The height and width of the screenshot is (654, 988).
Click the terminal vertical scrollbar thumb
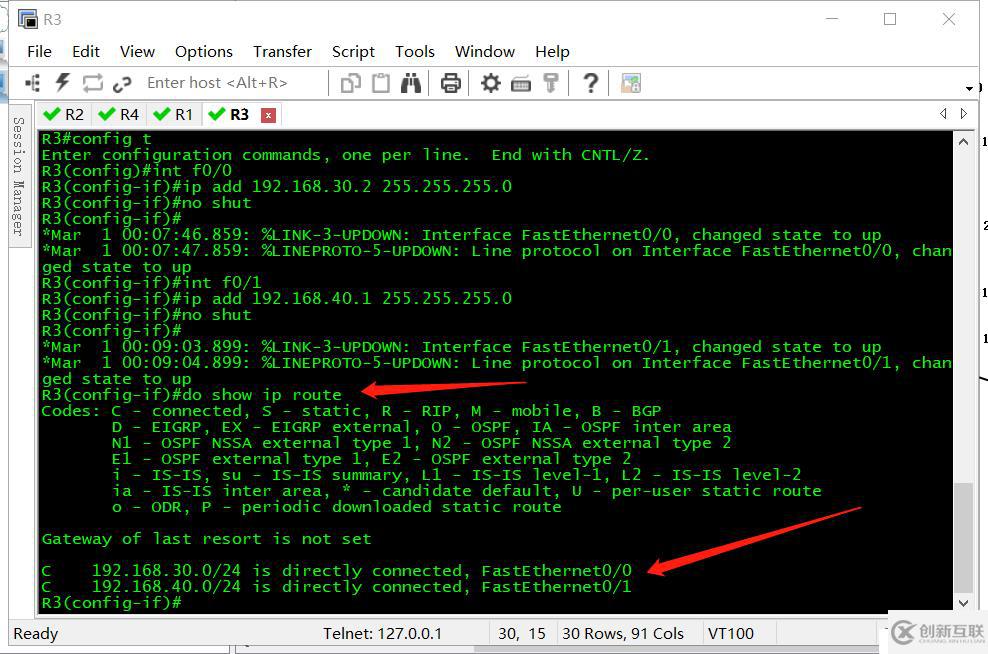coord(963,537)
